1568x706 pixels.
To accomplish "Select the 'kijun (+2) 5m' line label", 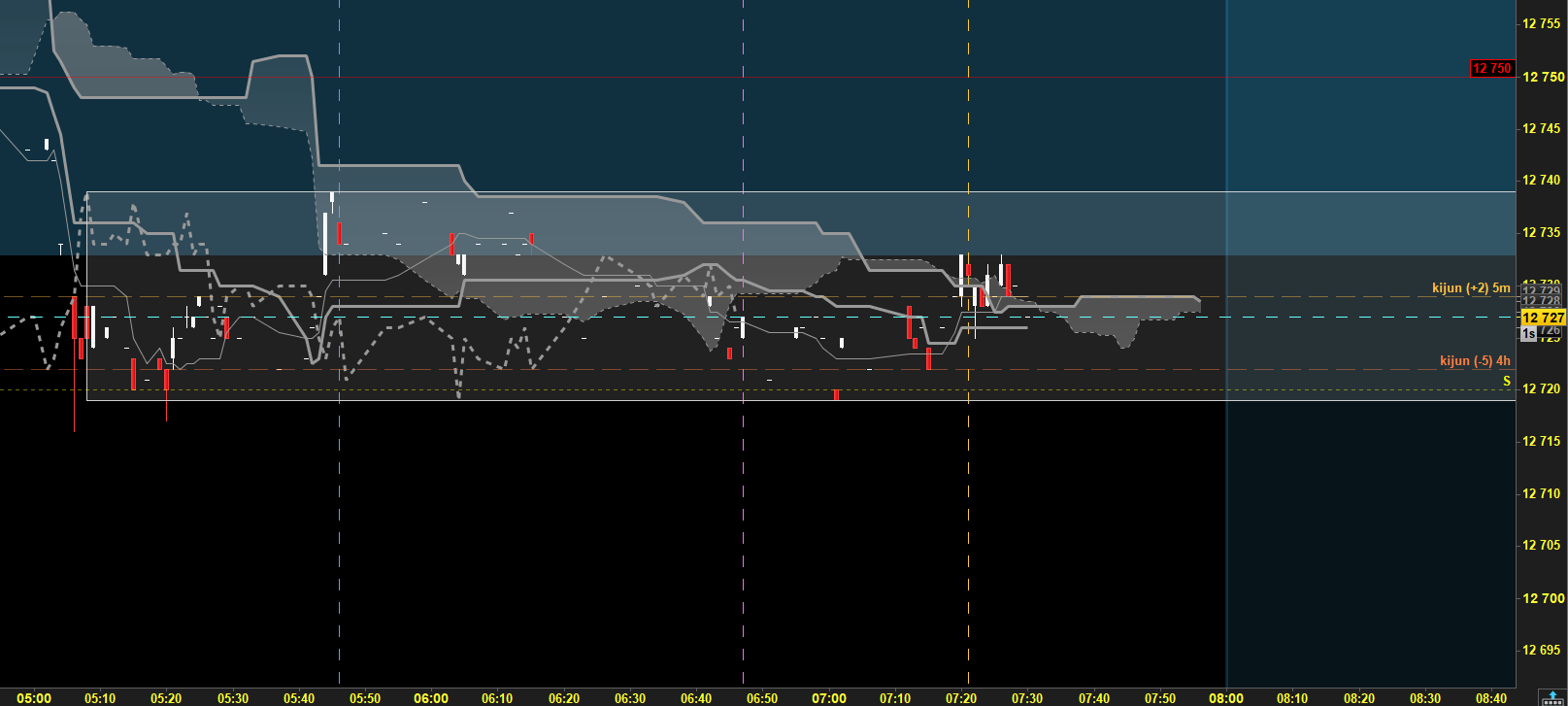I will click(x=1471, y=287).
